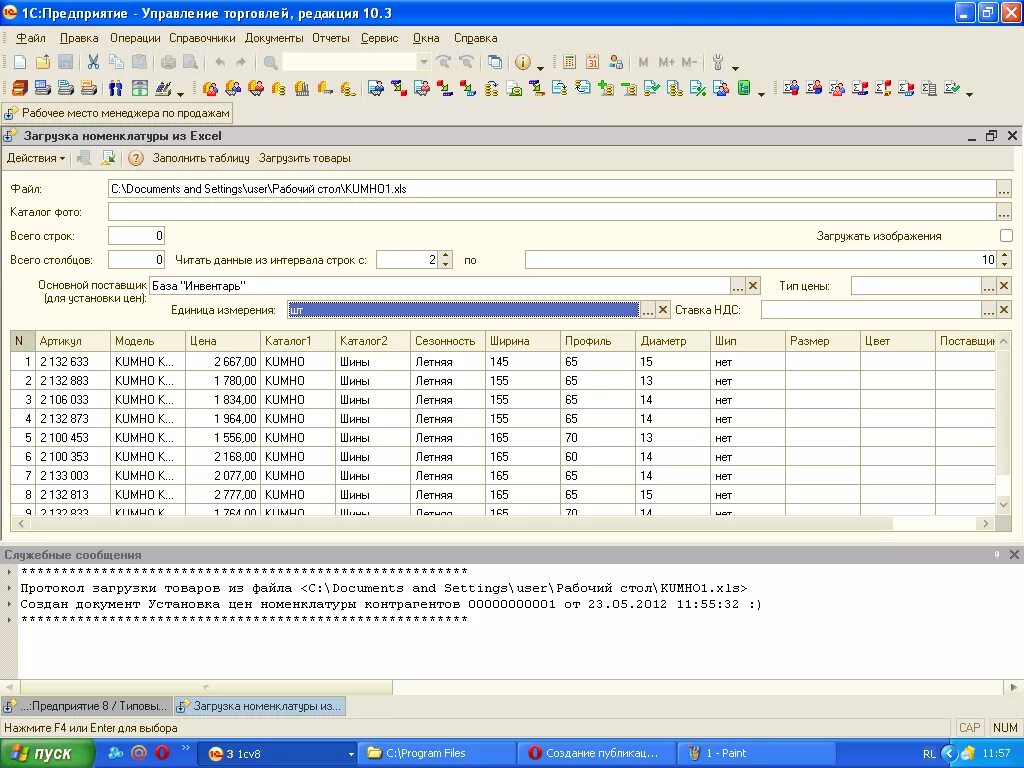The image size is (1024, 768).
Task: Open the Calculator icon
Action: 569,62
